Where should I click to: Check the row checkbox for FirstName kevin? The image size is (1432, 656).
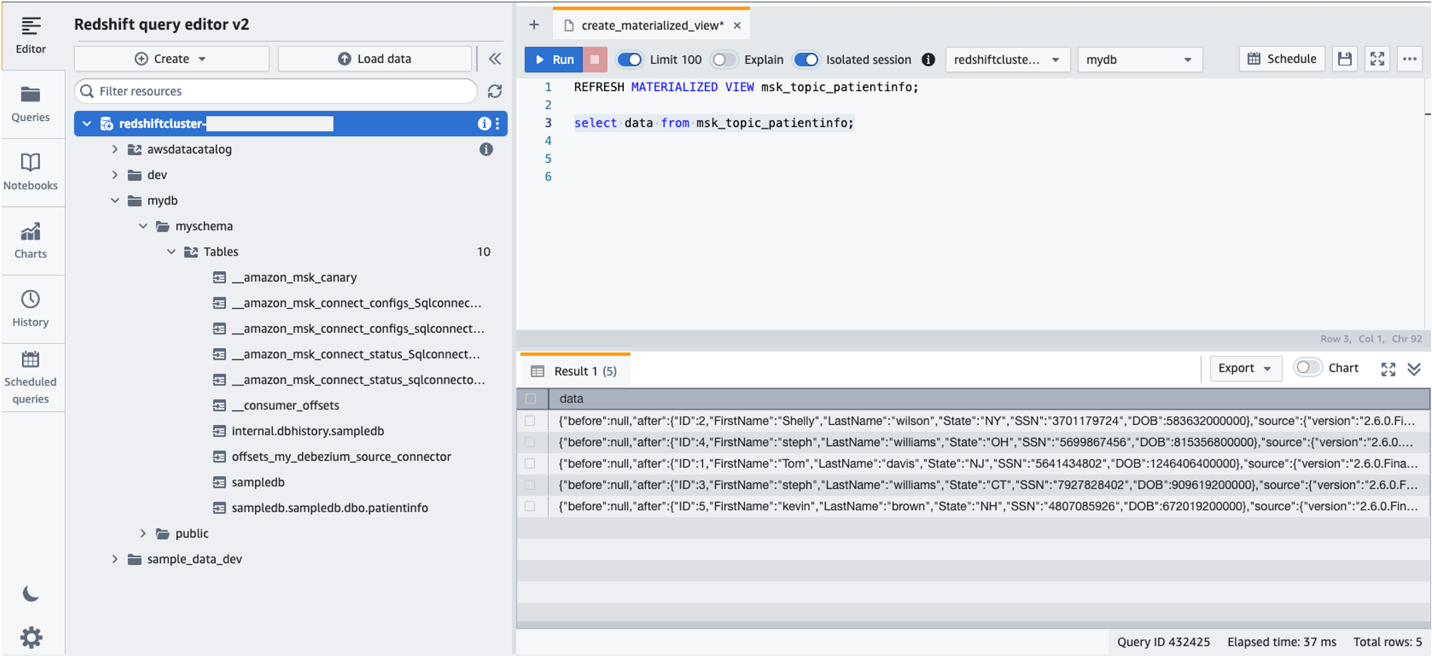click(531, 506)
